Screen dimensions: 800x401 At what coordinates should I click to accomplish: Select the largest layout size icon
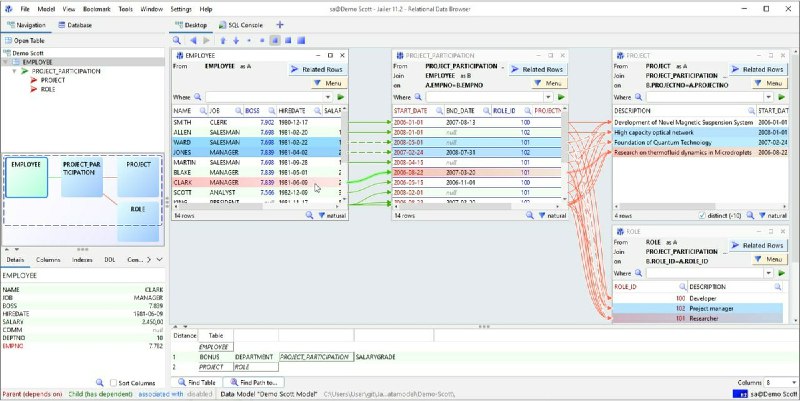pos(301,40)
